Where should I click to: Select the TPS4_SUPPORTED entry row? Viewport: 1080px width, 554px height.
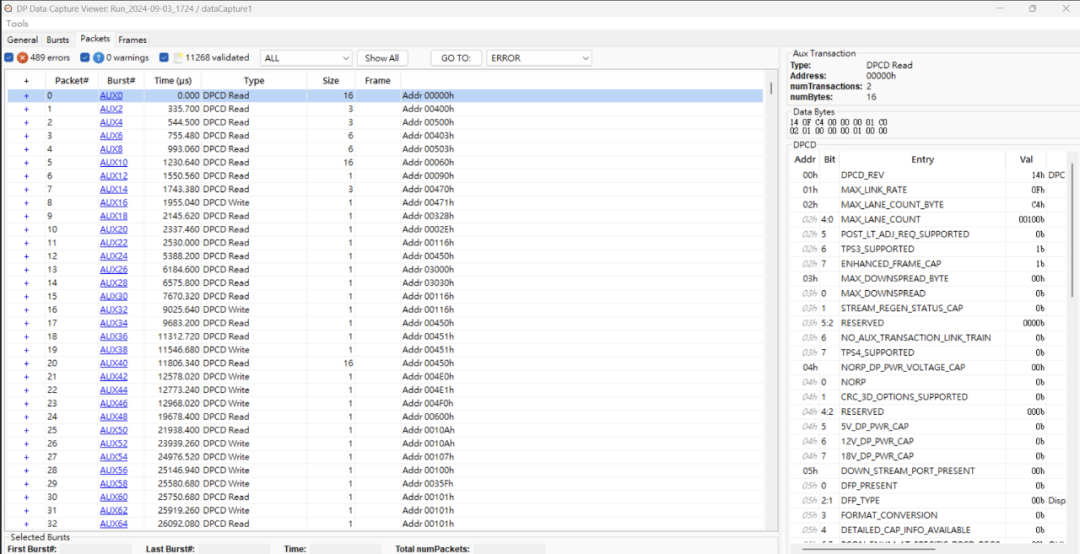[x=928, y=353]
